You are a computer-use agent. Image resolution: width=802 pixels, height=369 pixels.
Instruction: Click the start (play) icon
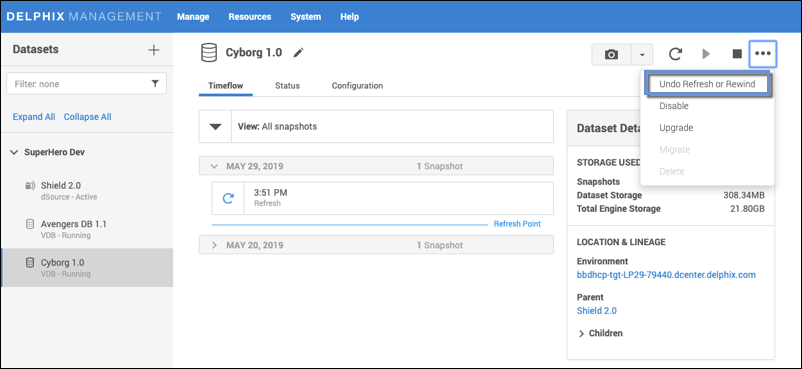[706, 54]
